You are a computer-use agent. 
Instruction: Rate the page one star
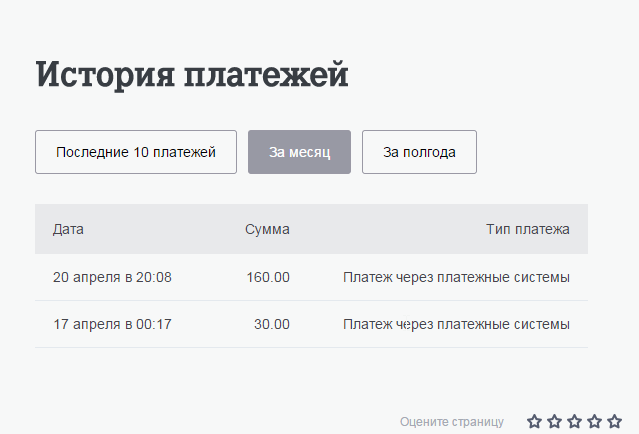(x=535, y=422)
